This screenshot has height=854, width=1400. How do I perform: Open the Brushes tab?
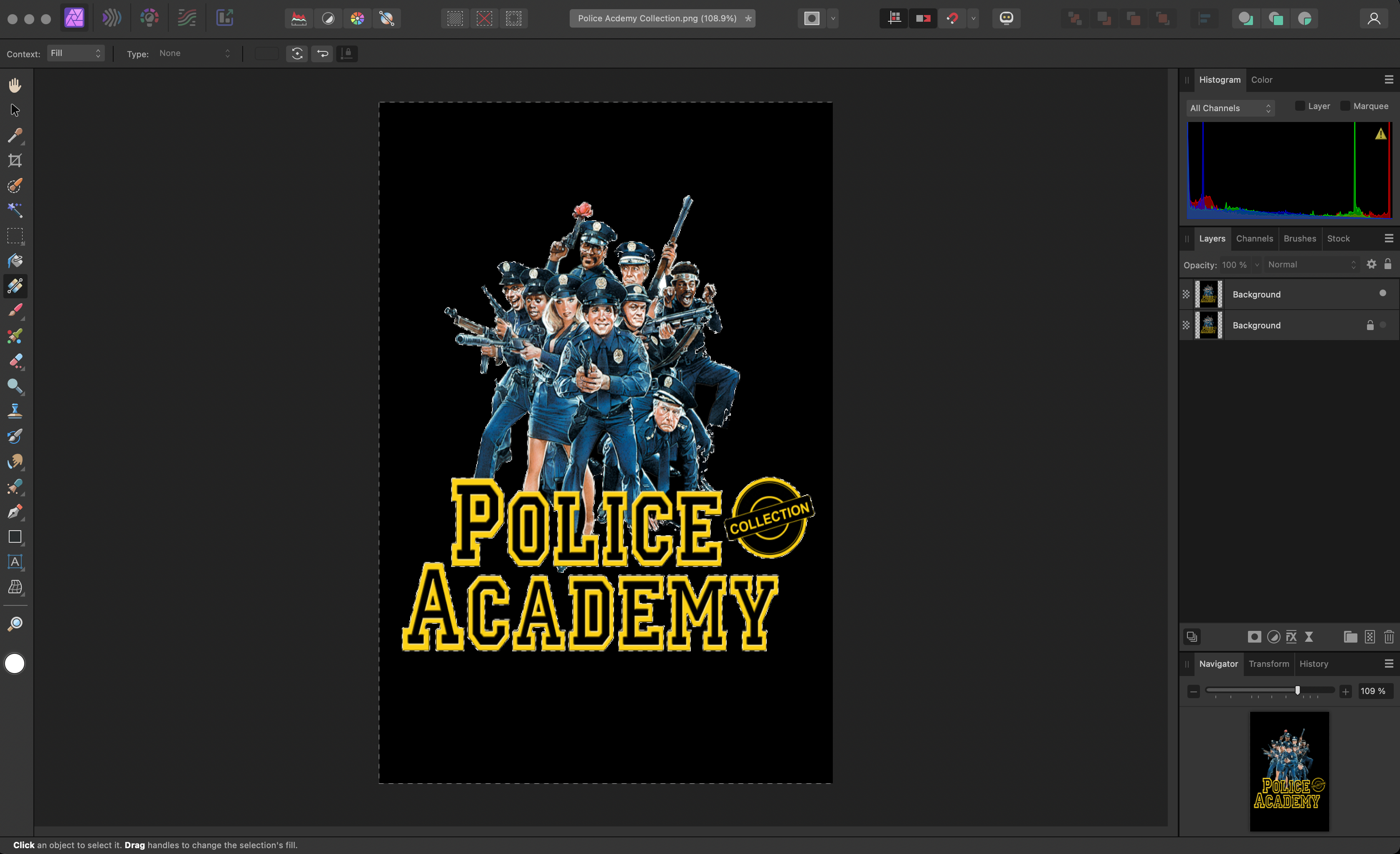(1299, 239)
